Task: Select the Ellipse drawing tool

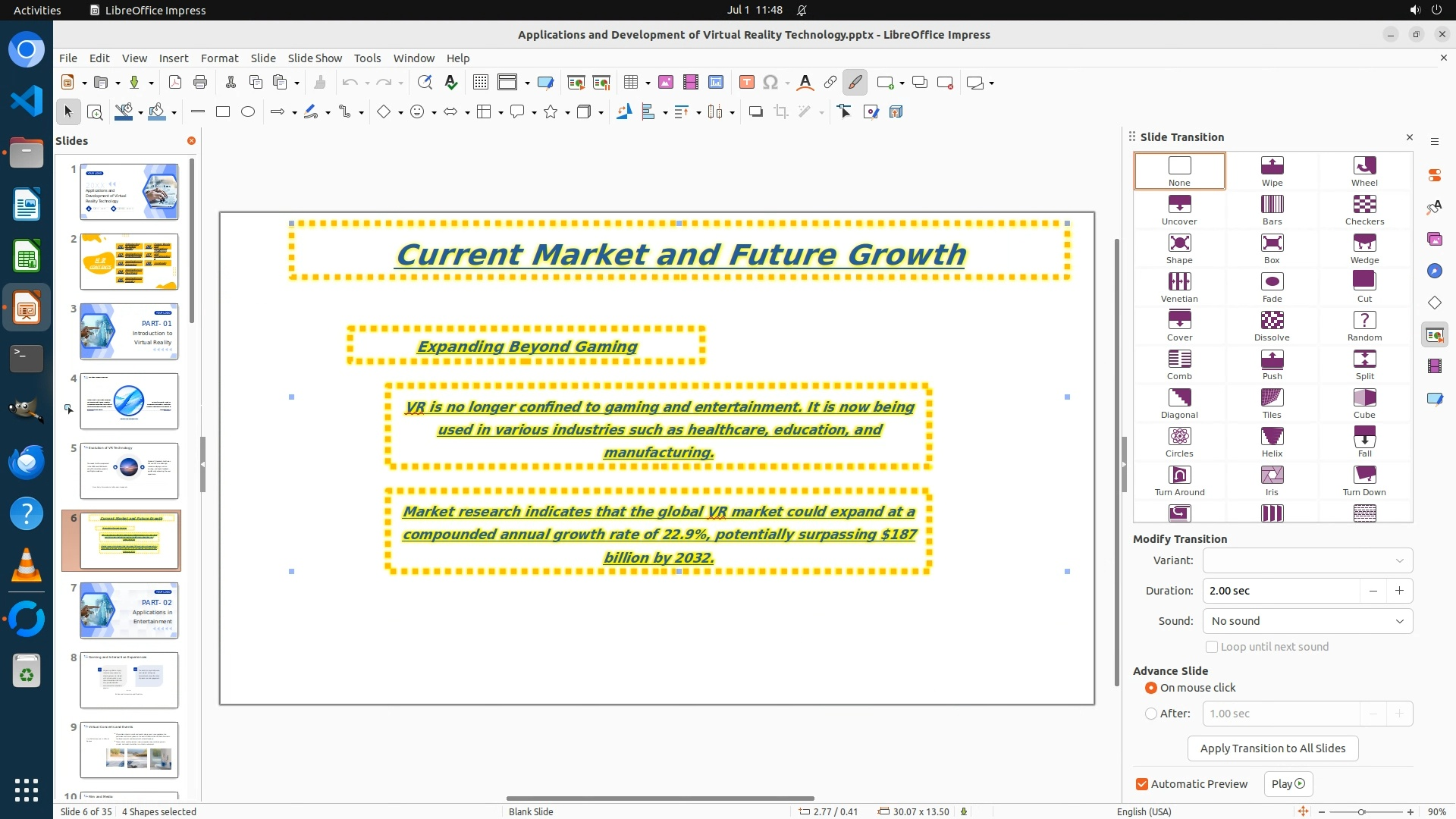Action: 248,112
